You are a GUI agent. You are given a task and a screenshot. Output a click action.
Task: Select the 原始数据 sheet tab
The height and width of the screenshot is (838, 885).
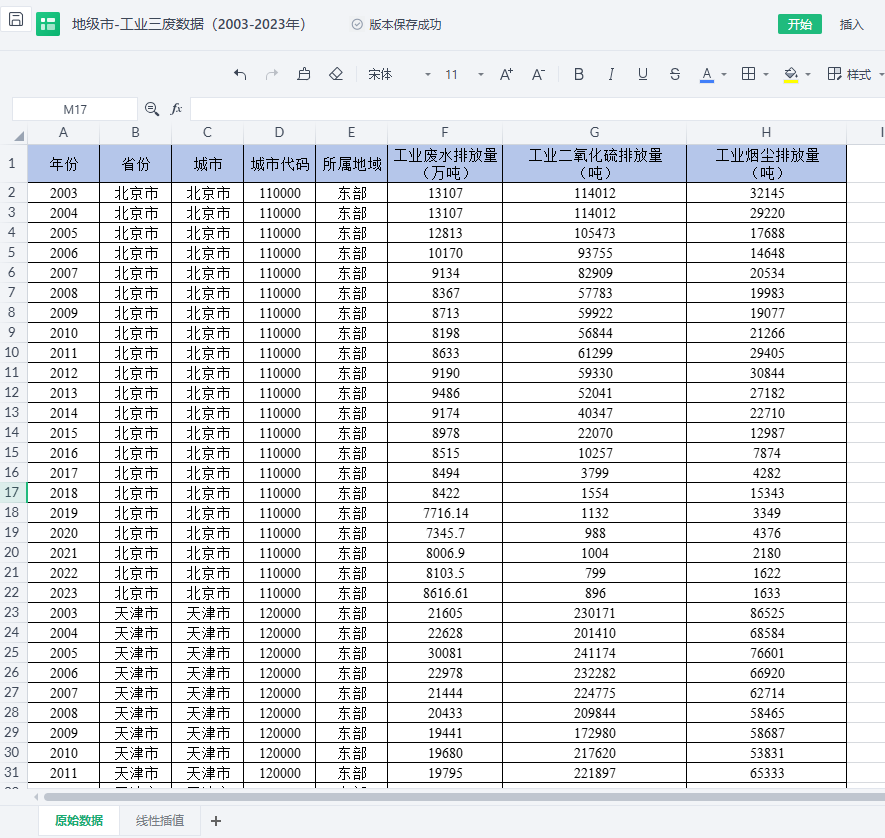pos(79,821)
